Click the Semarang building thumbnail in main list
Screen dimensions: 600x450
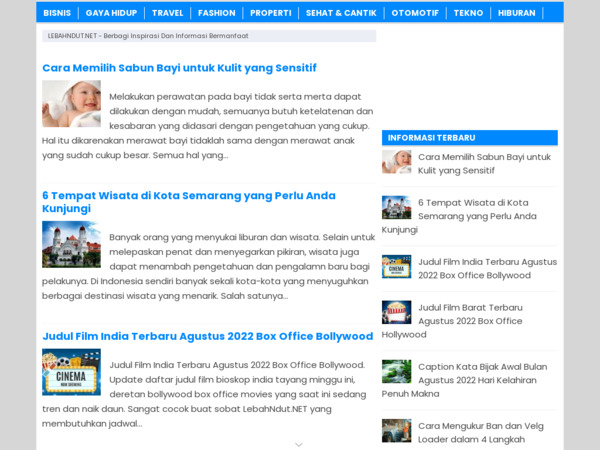coord(71,244)
